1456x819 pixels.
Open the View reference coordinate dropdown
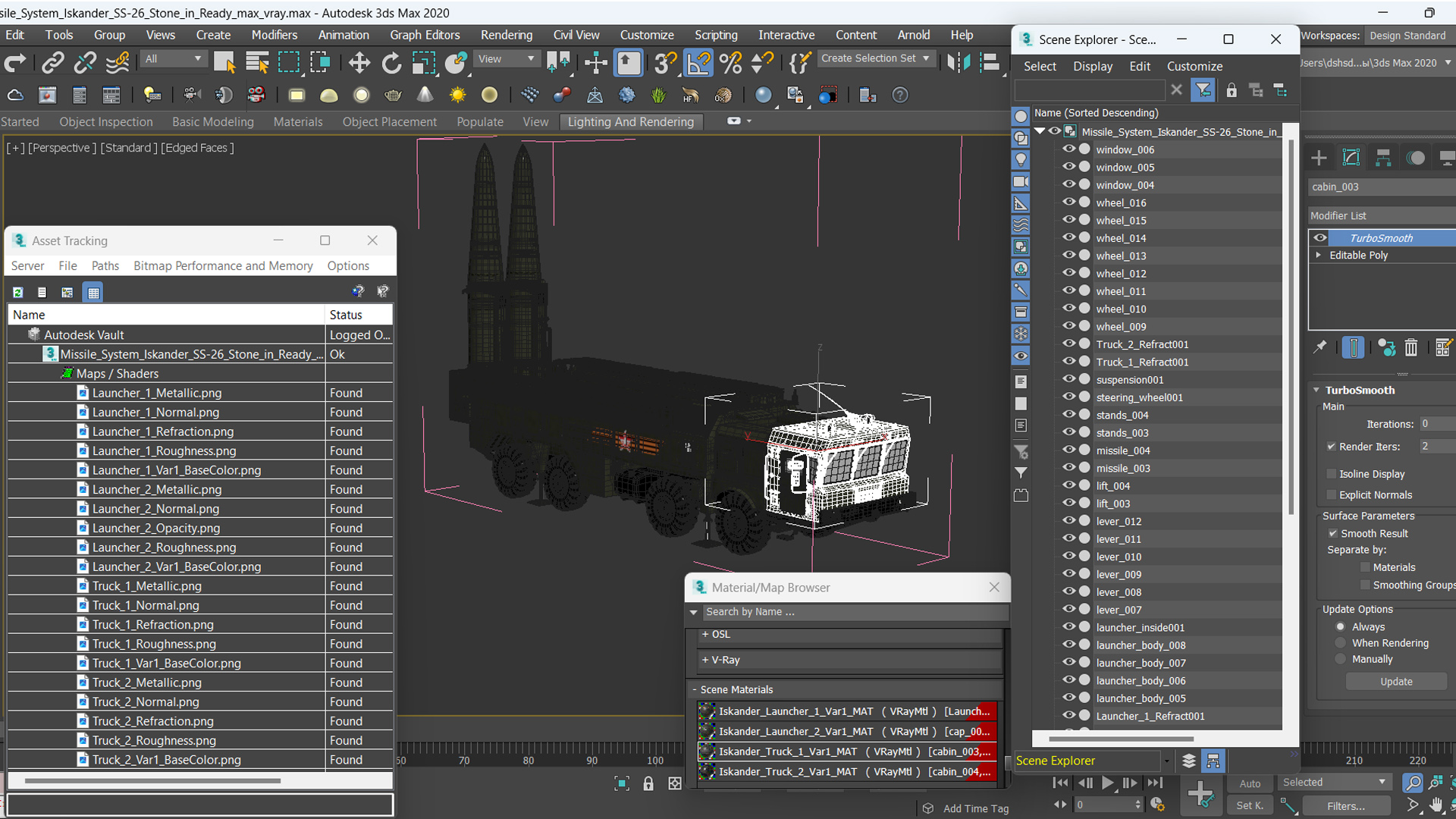(x=506, y=58)
